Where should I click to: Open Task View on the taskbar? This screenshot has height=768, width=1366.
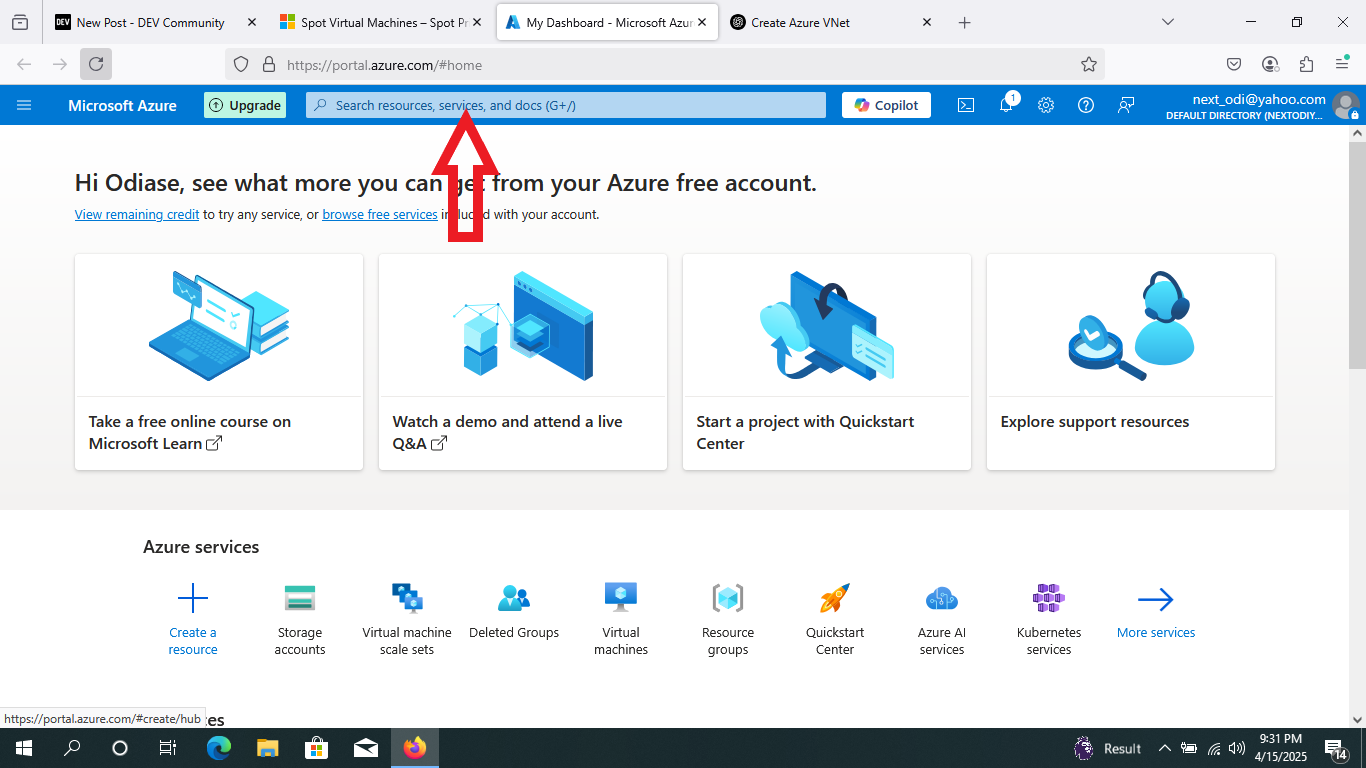tap(168, 748)
